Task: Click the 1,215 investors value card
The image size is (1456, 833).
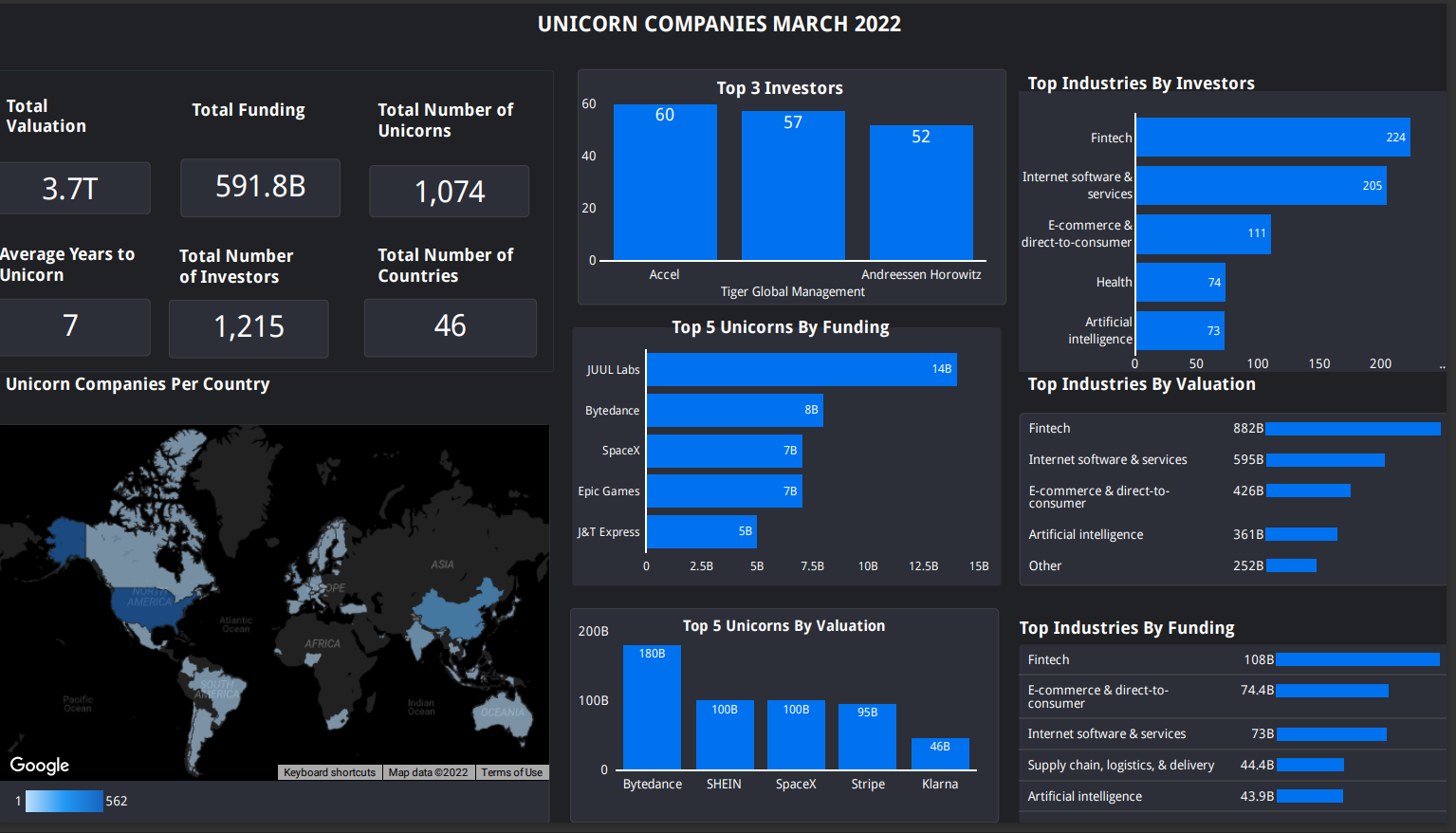Action: 249,328
